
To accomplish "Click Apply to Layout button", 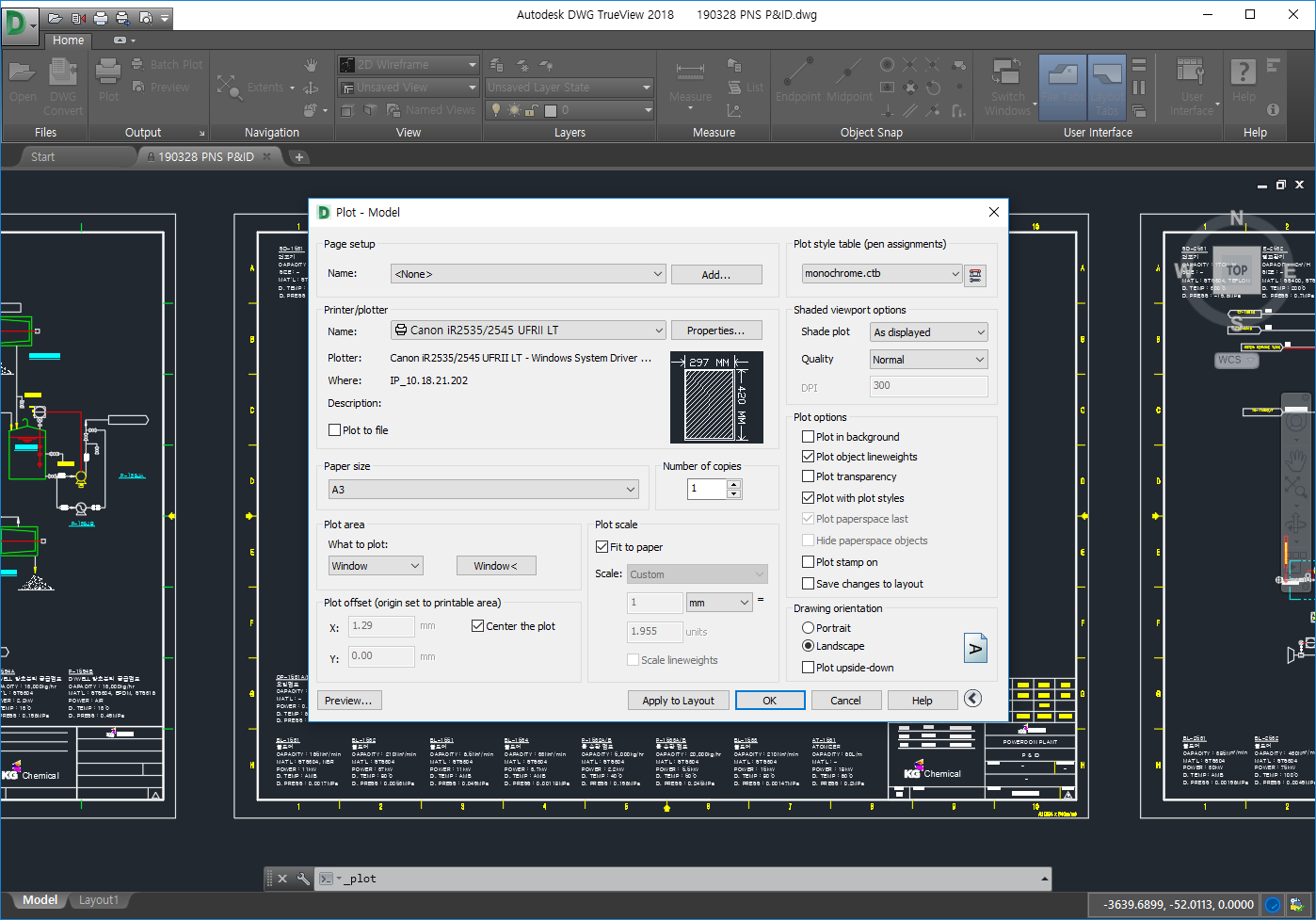I will [679, 701].
